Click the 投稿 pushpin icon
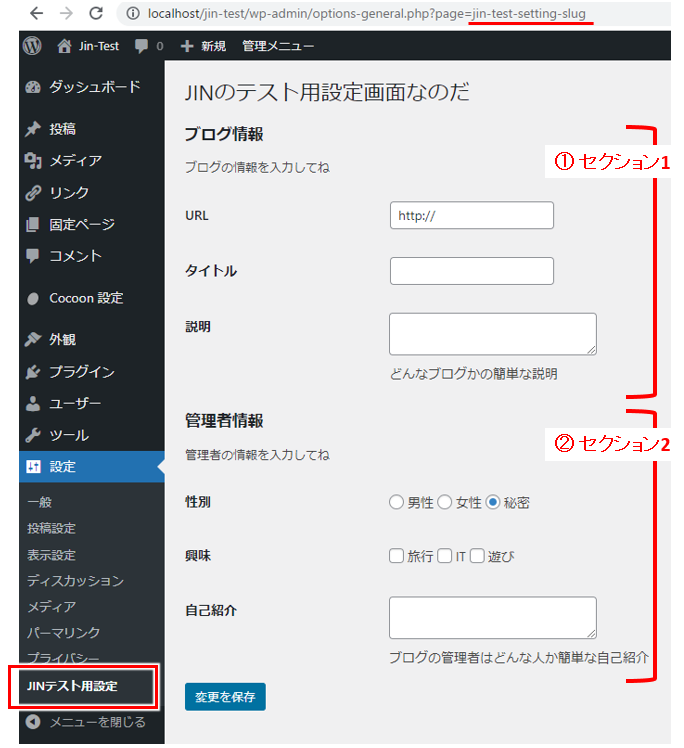Screen dimensions: 684x748 [x=33, y=129]
